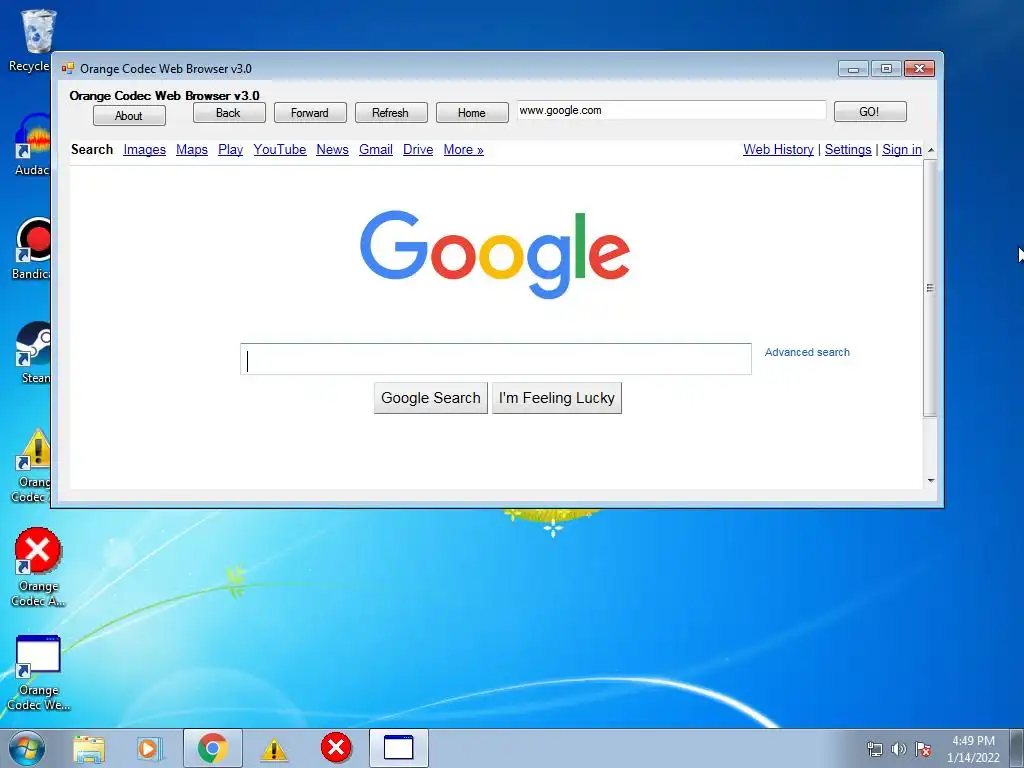Expand the More » menu link
Image resolution: width=1024 pixels, height=768 pixels.
pyautogui.click(x=464, y=150)
